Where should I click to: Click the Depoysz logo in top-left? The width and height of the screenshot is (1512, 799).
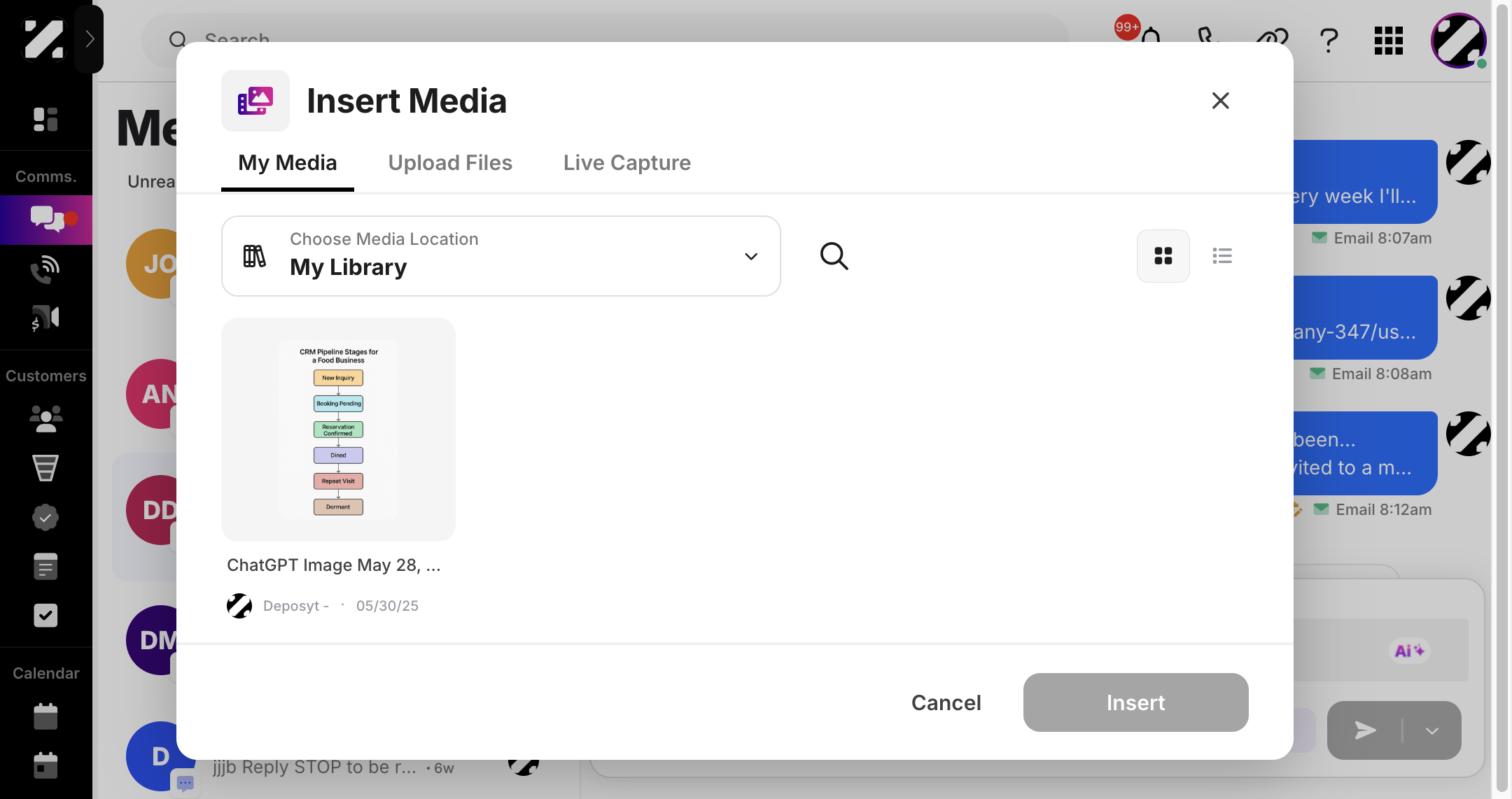43,39
